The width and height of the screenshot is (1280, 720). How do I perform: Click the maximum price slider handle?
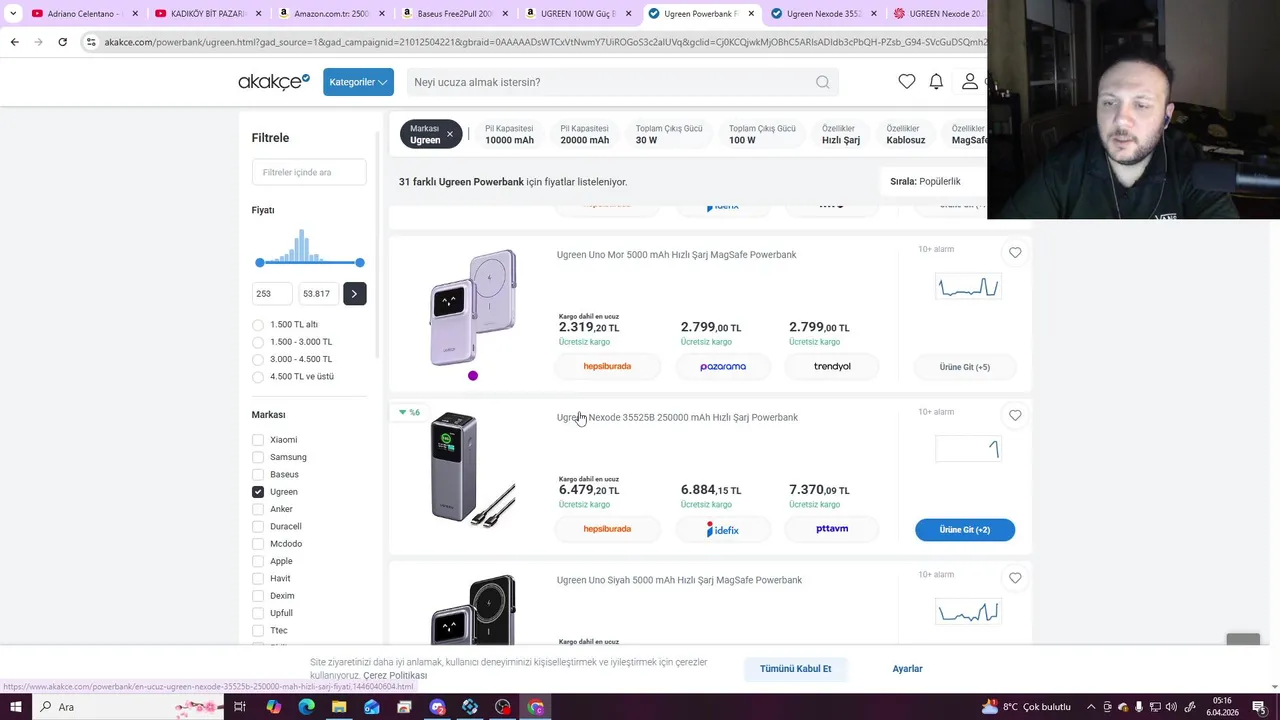click(x=360, y=262)
